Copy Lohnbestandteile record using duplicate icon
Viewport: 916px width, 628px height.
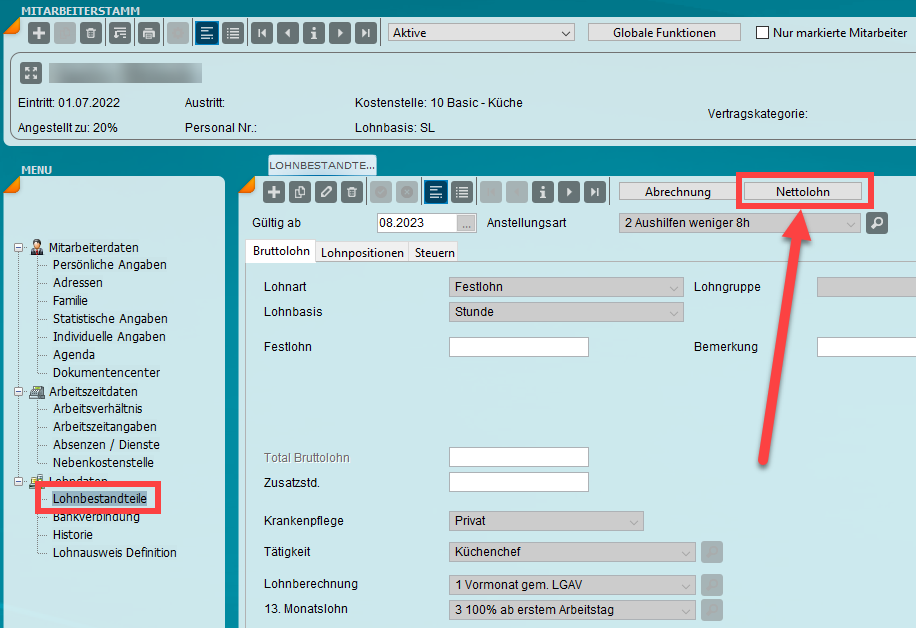299,192
